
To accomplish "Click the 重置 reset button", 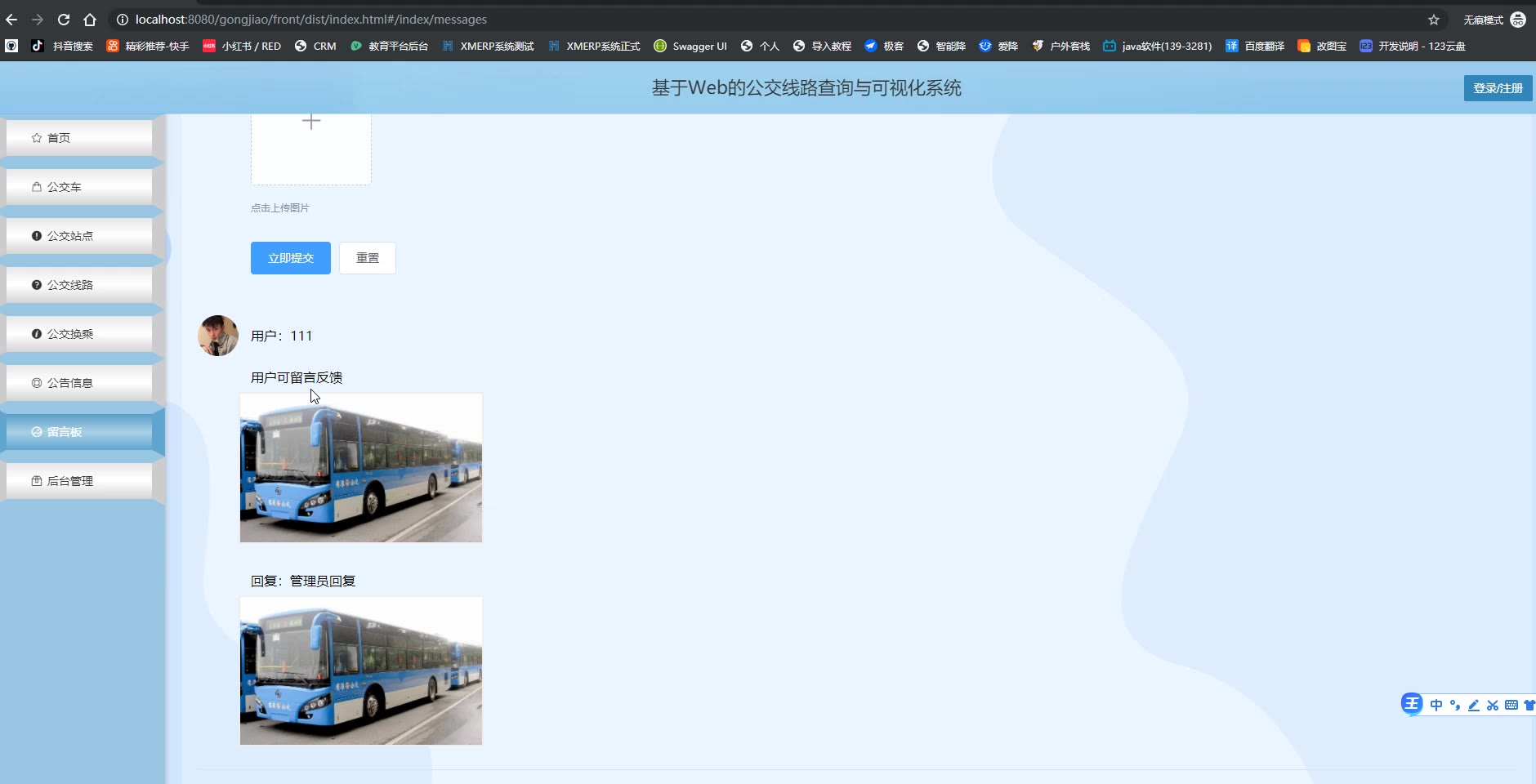I will point(368,258).
